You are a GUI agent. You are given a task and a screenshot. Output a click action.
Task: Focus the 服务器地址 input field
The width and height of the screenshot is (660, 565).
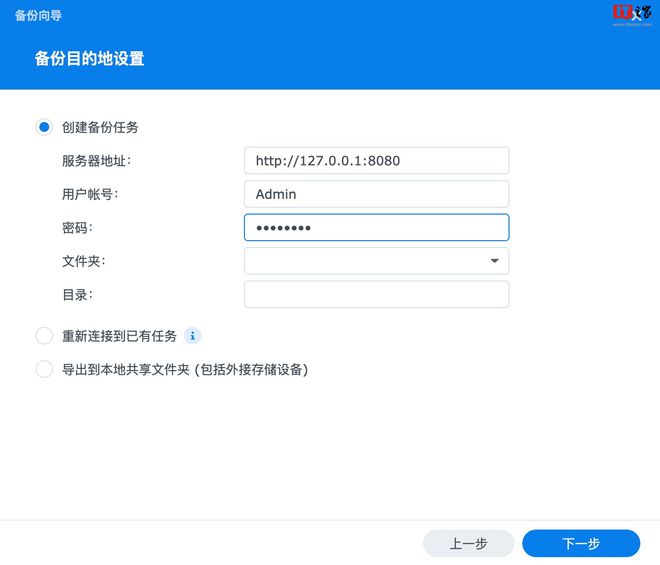pos(376,160)
